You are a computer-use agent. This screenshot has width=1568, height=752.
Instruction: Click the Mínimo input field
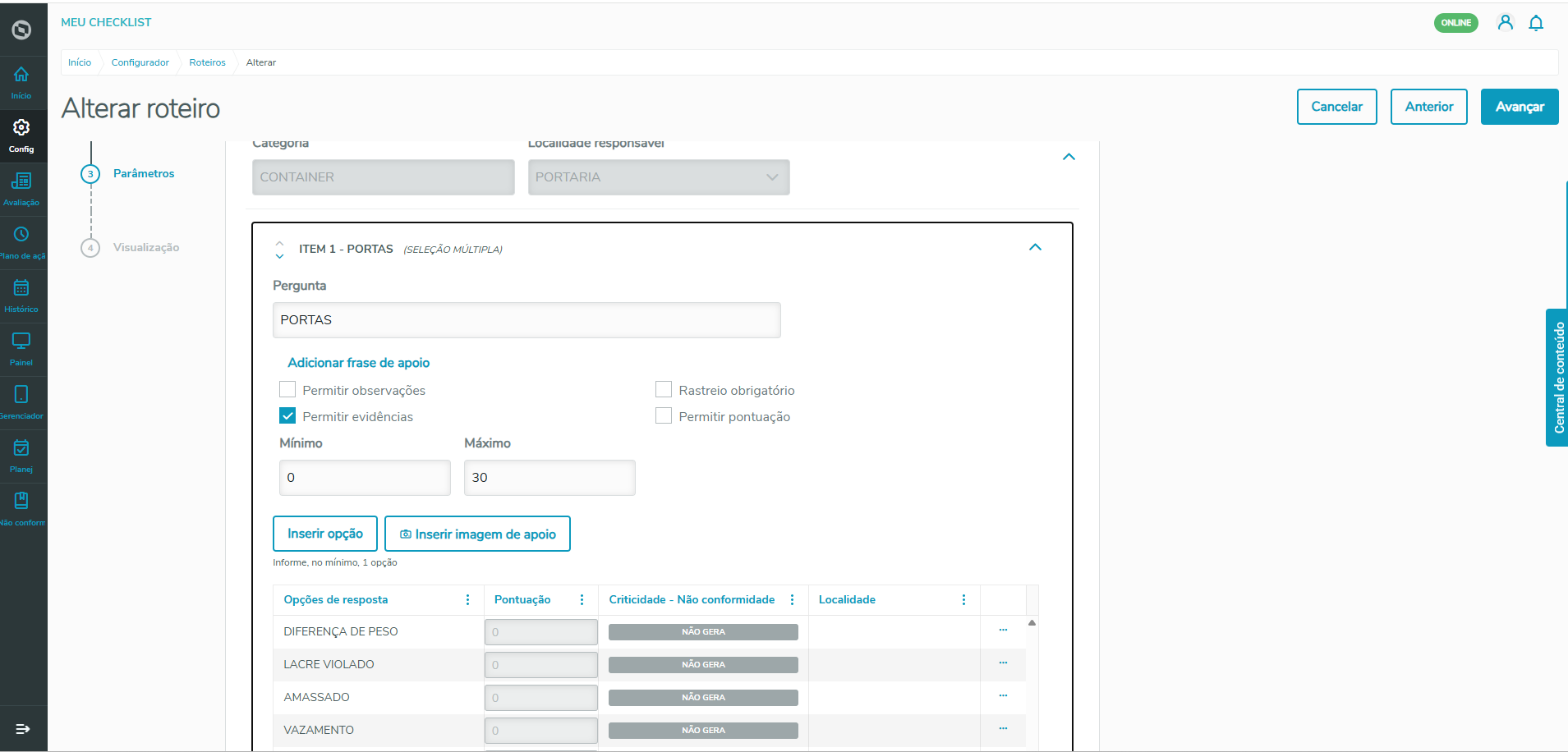365,478
